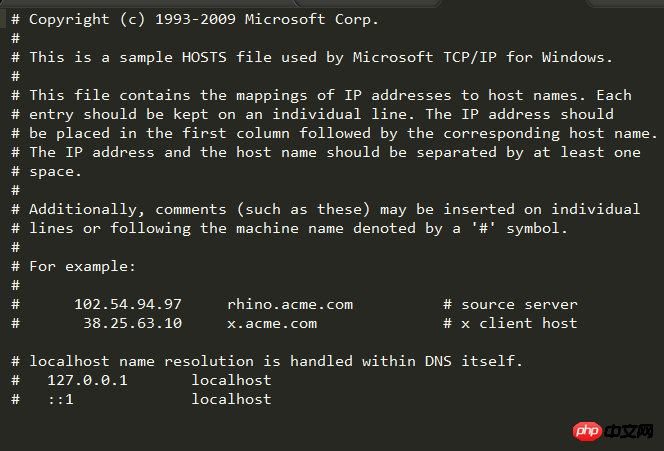Click the localhost entry beside ::1
Screen dimensions: 664x451
tap(231, 400)
